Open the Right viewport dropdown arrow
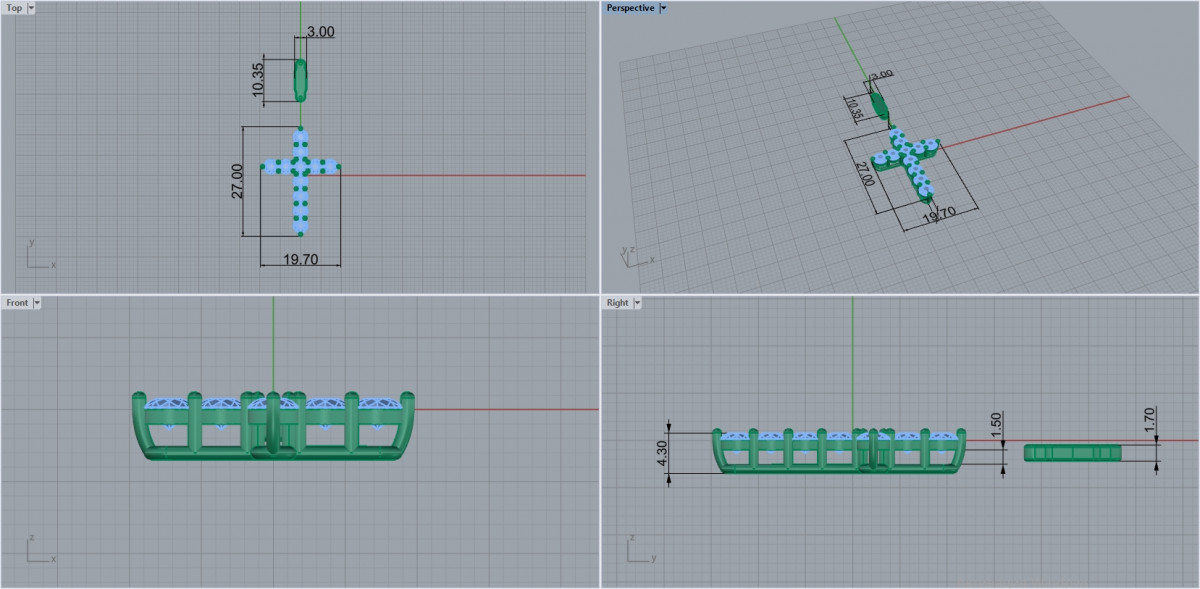Image resolution: width=1200 pixels, height=589 pixels. coord(637,302)
